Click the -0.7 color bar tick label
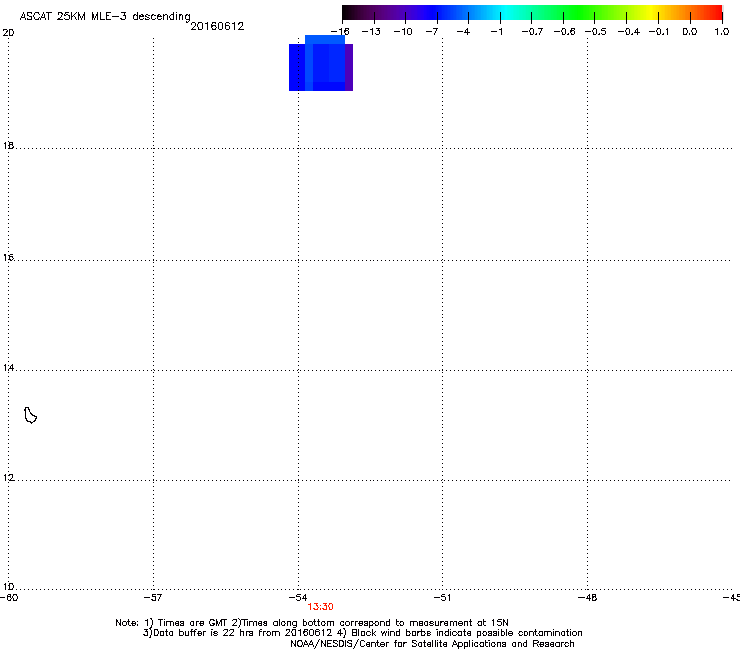This screenshot has width=740, height=650. (x=532, y=32)
